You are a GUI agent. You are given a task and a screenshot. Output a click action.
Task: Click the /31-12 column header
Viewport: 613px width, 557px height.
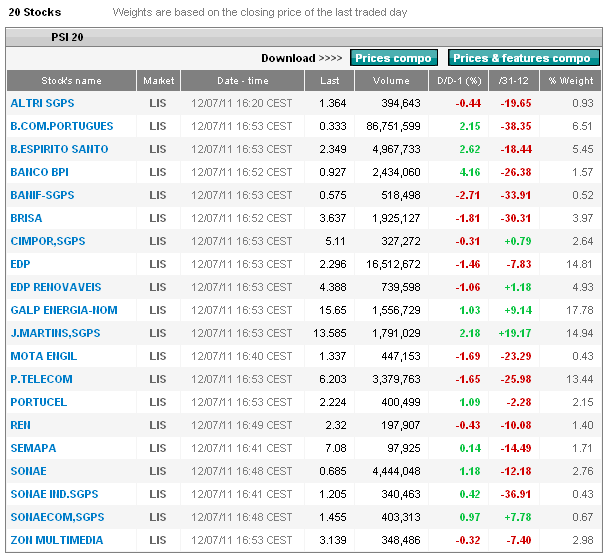(514, 81)
